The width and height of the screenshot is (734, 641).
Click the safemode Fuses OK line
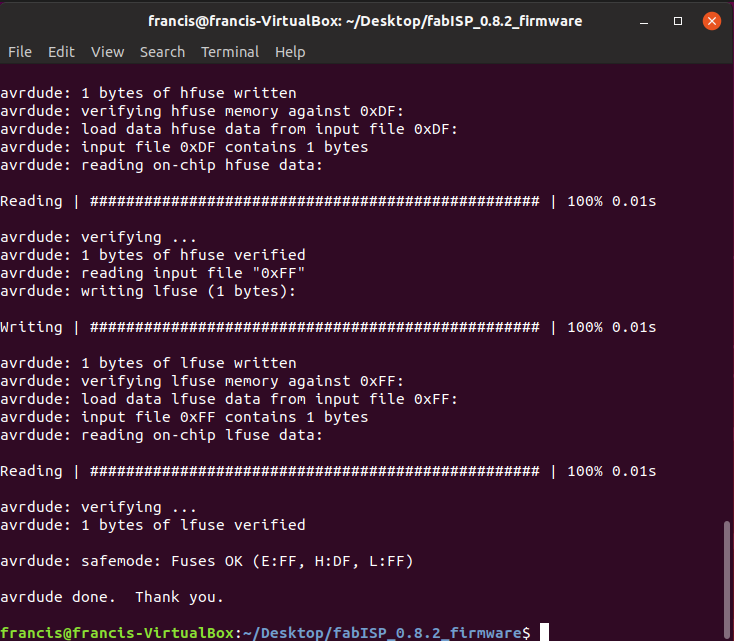coord(207,561)
